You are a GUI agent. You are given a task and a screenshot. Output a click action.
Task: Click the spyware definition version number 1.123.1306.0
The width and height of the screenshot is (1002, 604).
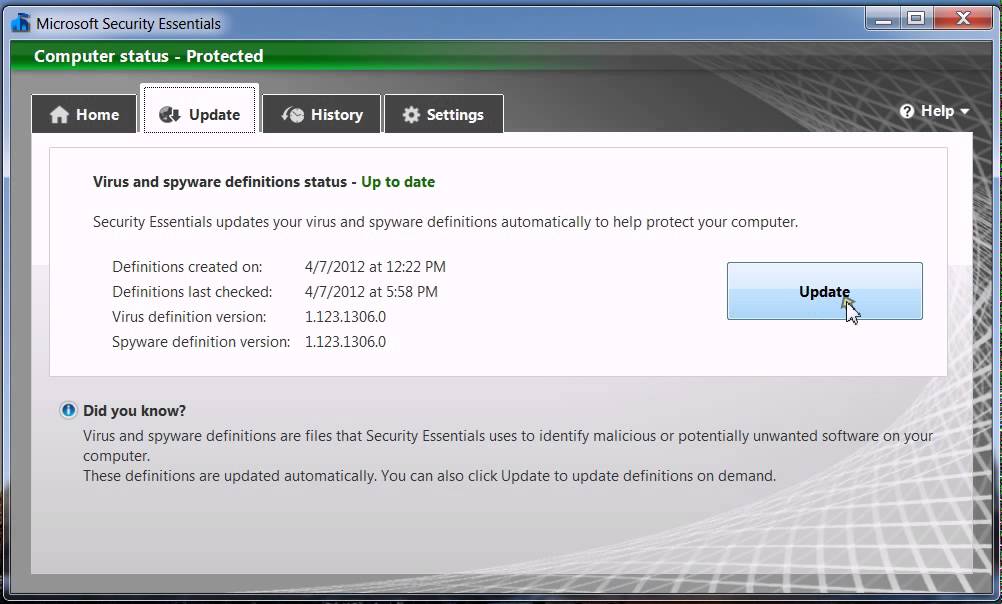(x=345, y=341)
